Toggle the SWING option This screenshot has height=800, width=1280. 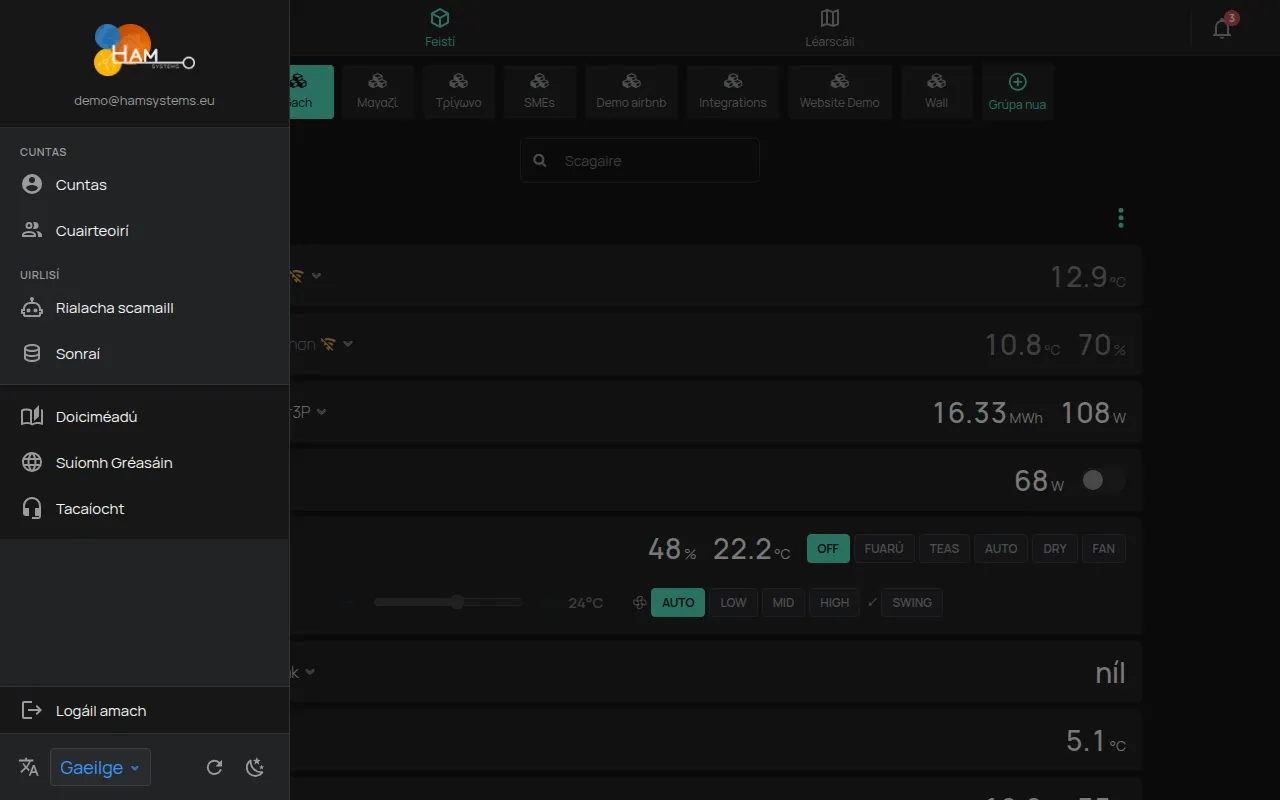pos(912,602)
